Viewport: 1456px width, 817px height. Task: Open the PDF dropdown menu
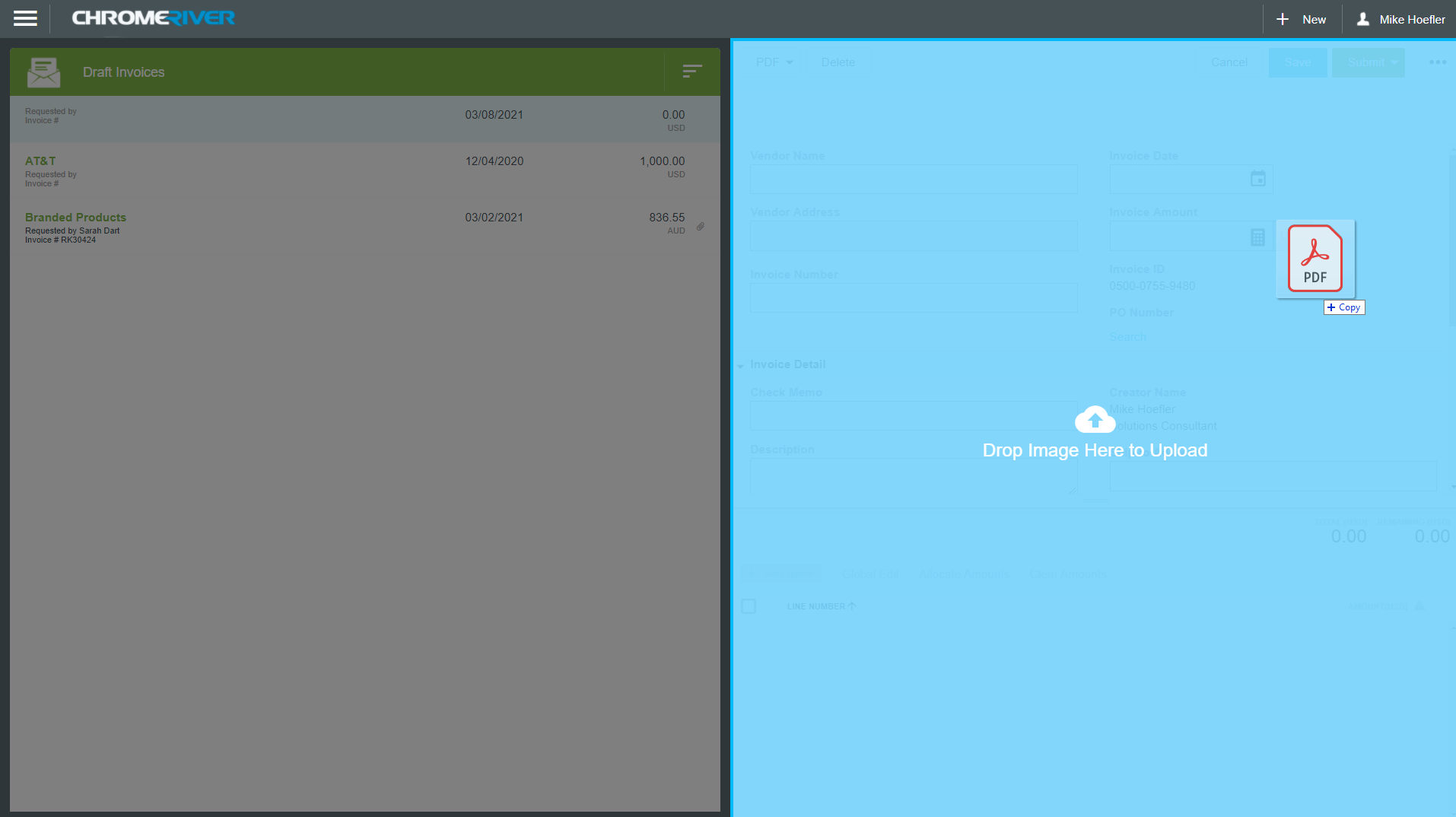coord(773,62)
